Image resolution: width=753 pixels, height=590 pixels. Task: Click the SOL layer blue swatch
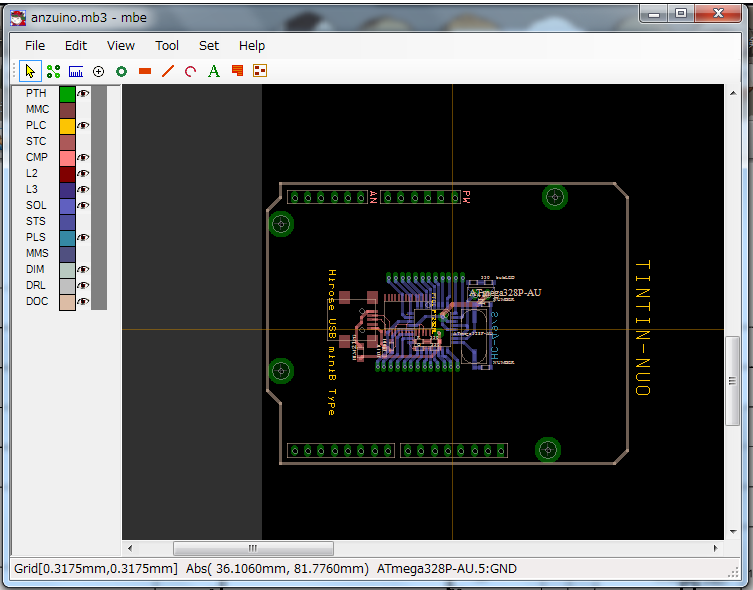tap(67, 206)
